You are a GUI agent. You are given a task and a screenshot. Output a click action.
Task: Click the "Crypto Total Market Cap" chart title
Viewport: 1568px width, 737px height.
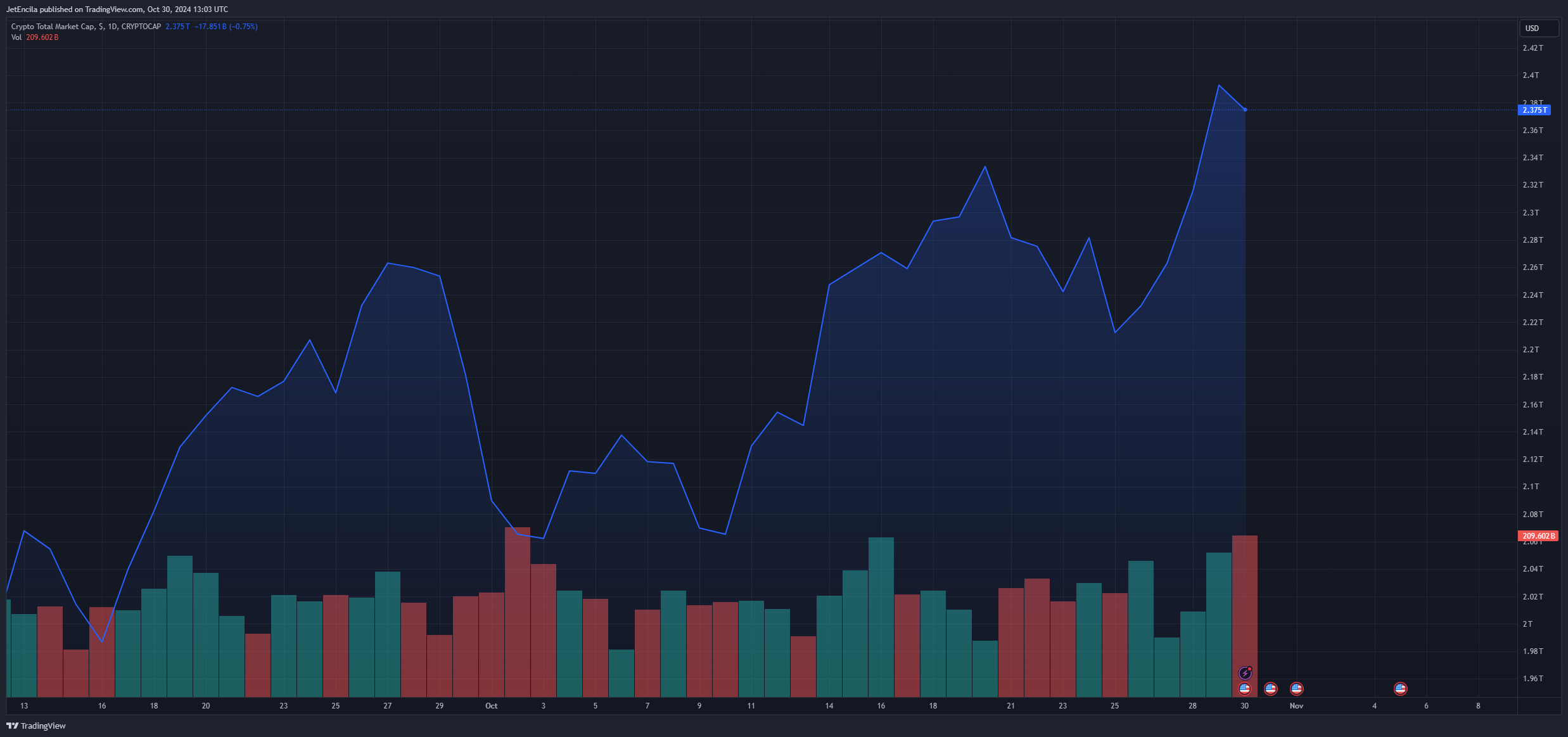(53, 27)
